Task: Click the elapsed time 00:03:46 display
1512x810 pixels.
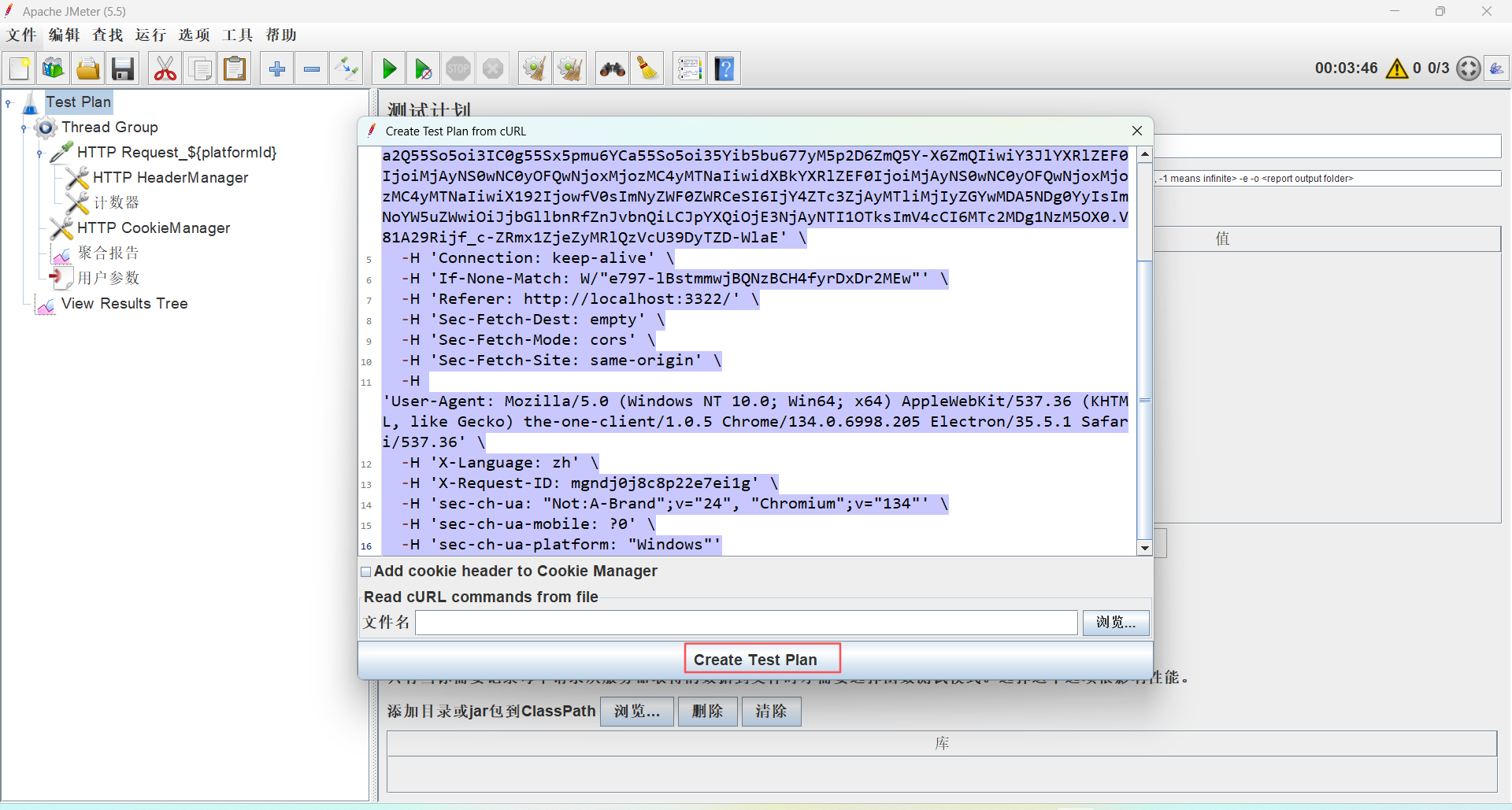Action: [1347, 68]
